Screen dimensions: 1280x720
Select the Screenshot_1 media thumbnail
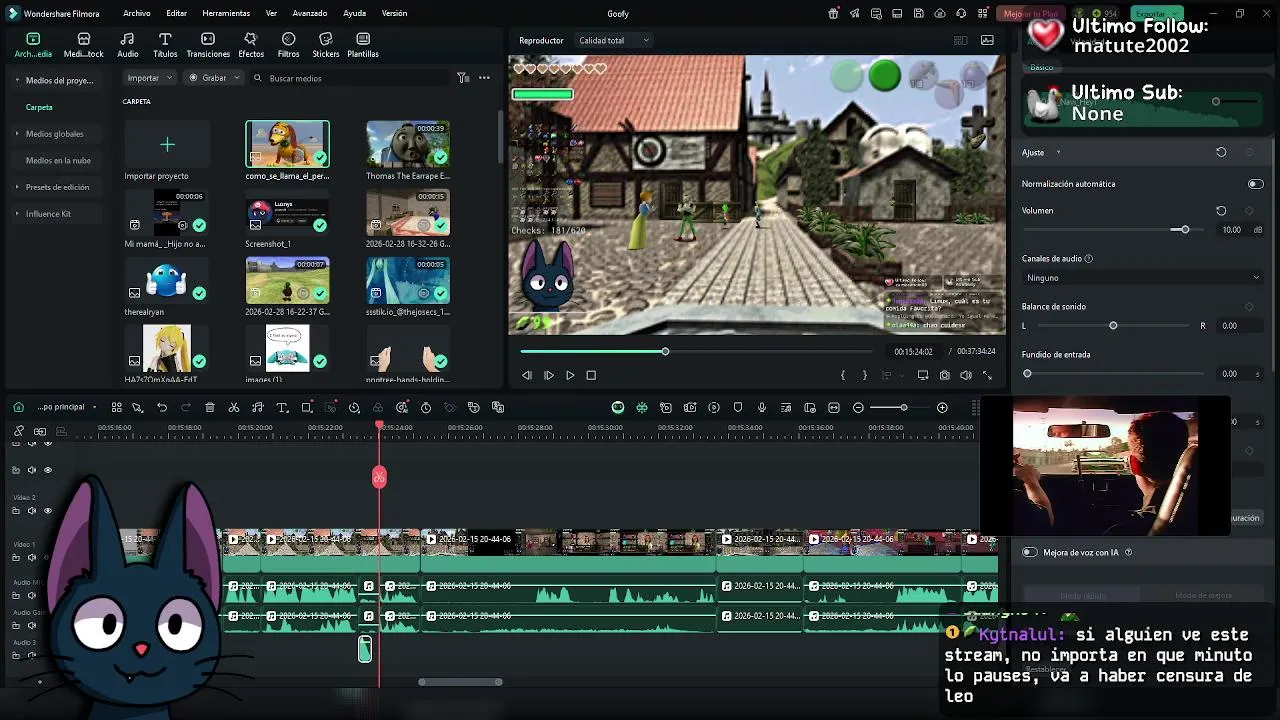pos(287,212)
